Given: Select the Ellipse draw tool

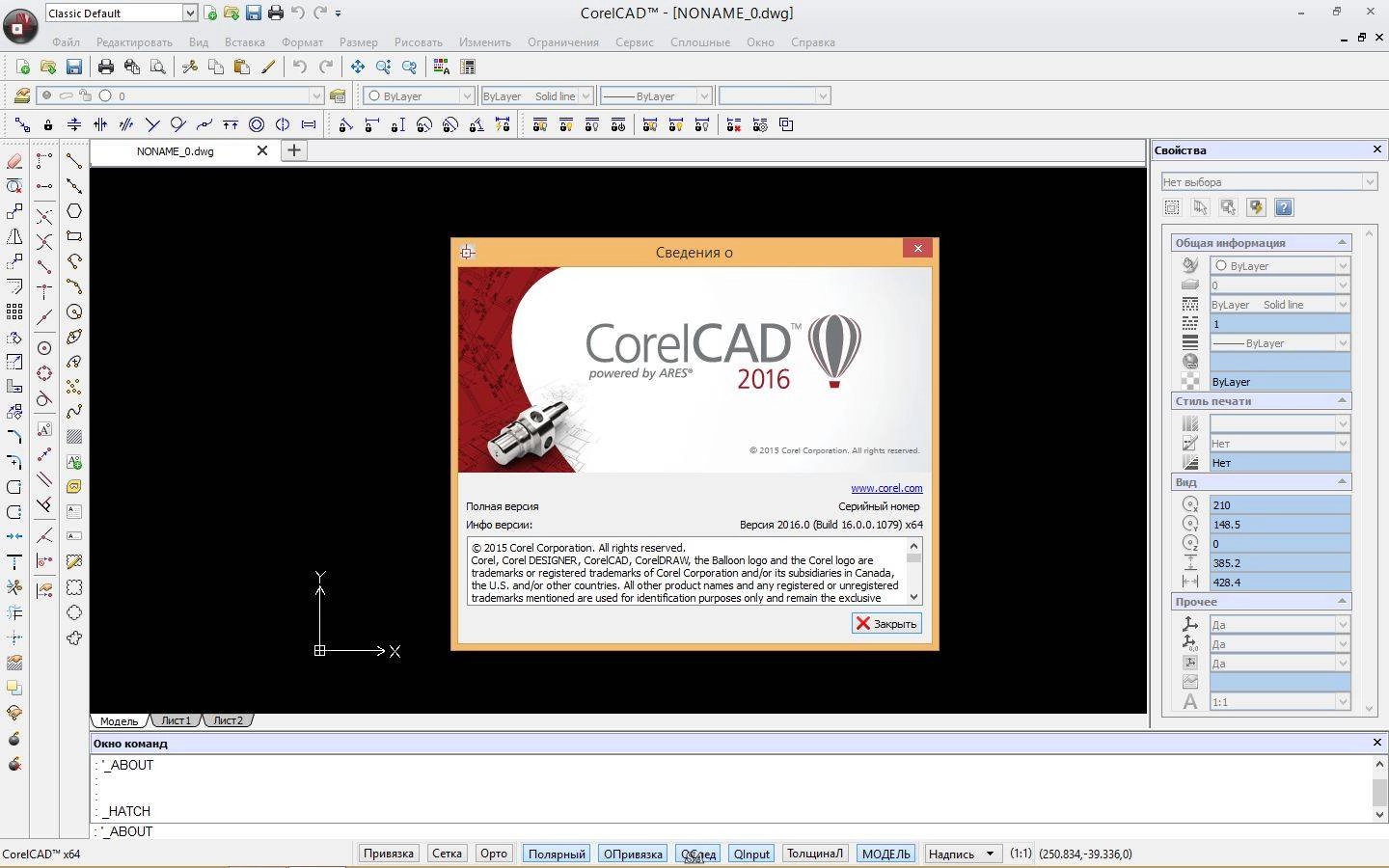Looking at the screenshot, I should coord(74,337).
